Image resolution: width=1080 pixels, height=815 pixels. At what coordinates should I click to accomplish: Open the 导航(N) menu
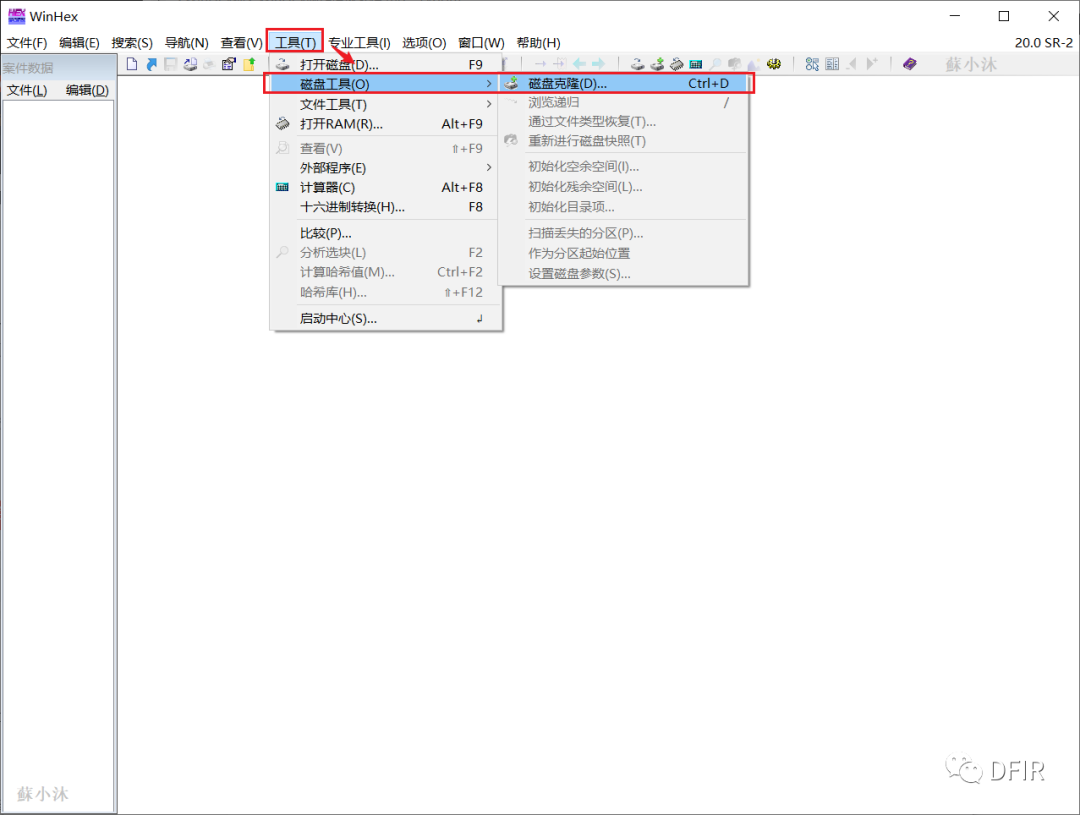click(x=187, y=43)
